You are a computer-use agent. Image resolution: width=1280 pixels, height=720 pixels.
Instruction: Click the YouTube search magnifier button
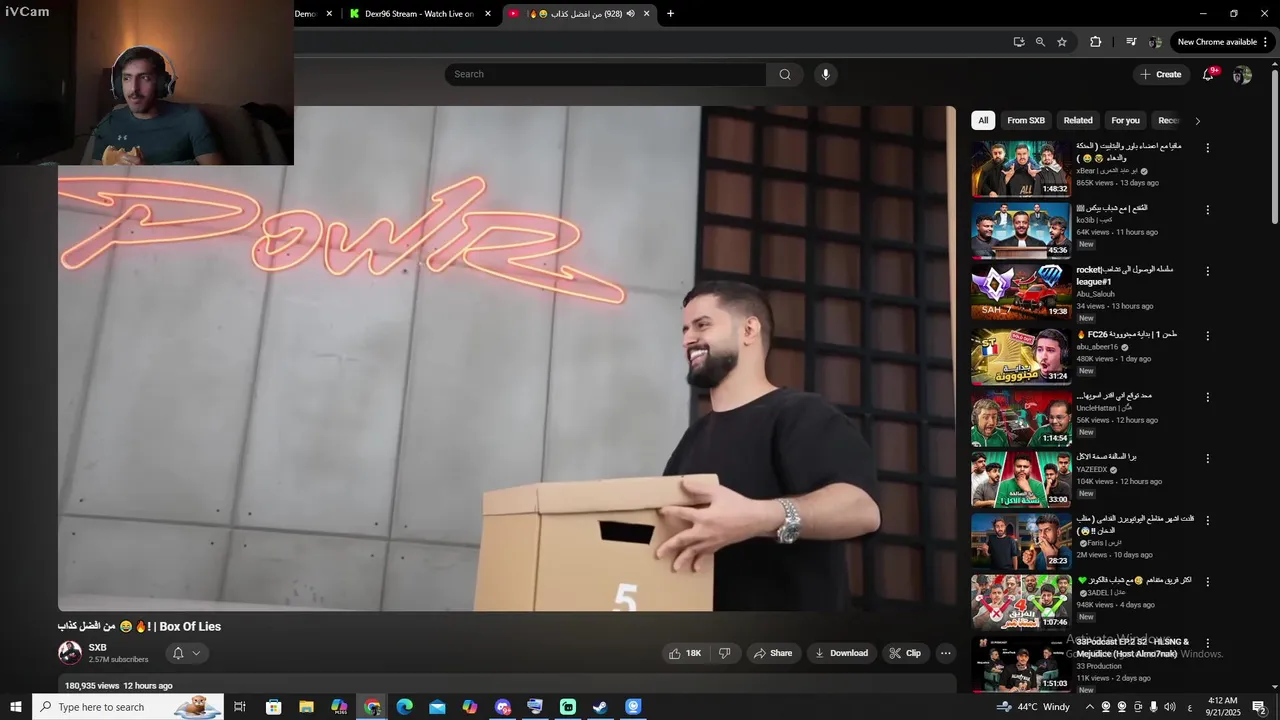tap(785, 74)
